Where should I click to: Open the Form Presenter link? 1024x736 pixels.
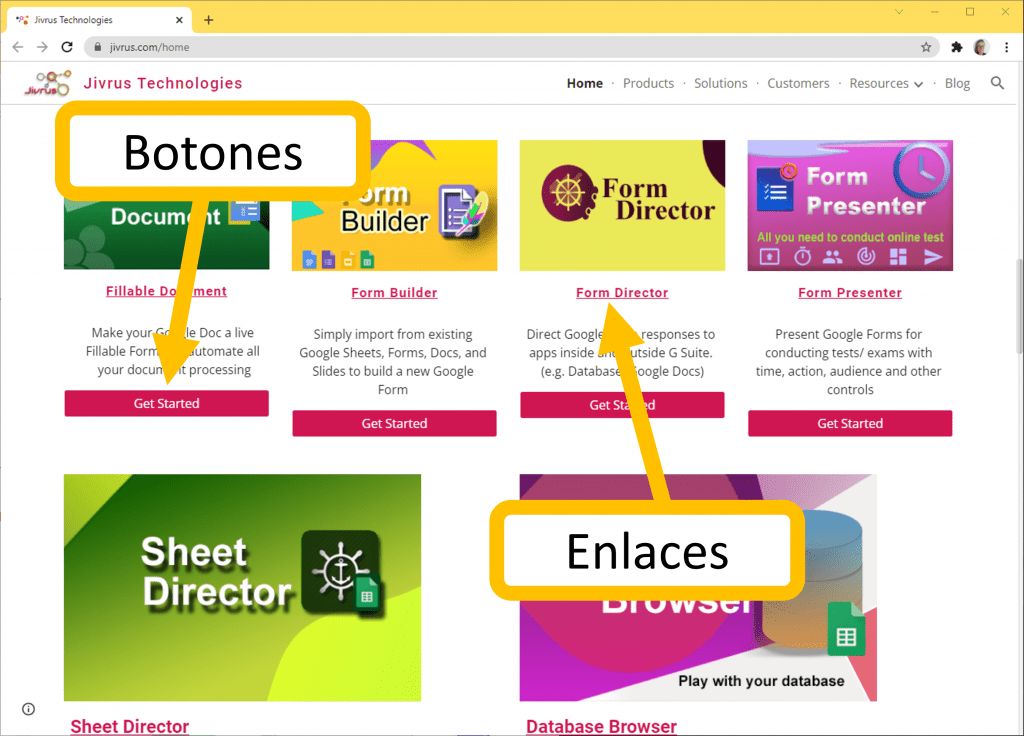coord(850,293)
